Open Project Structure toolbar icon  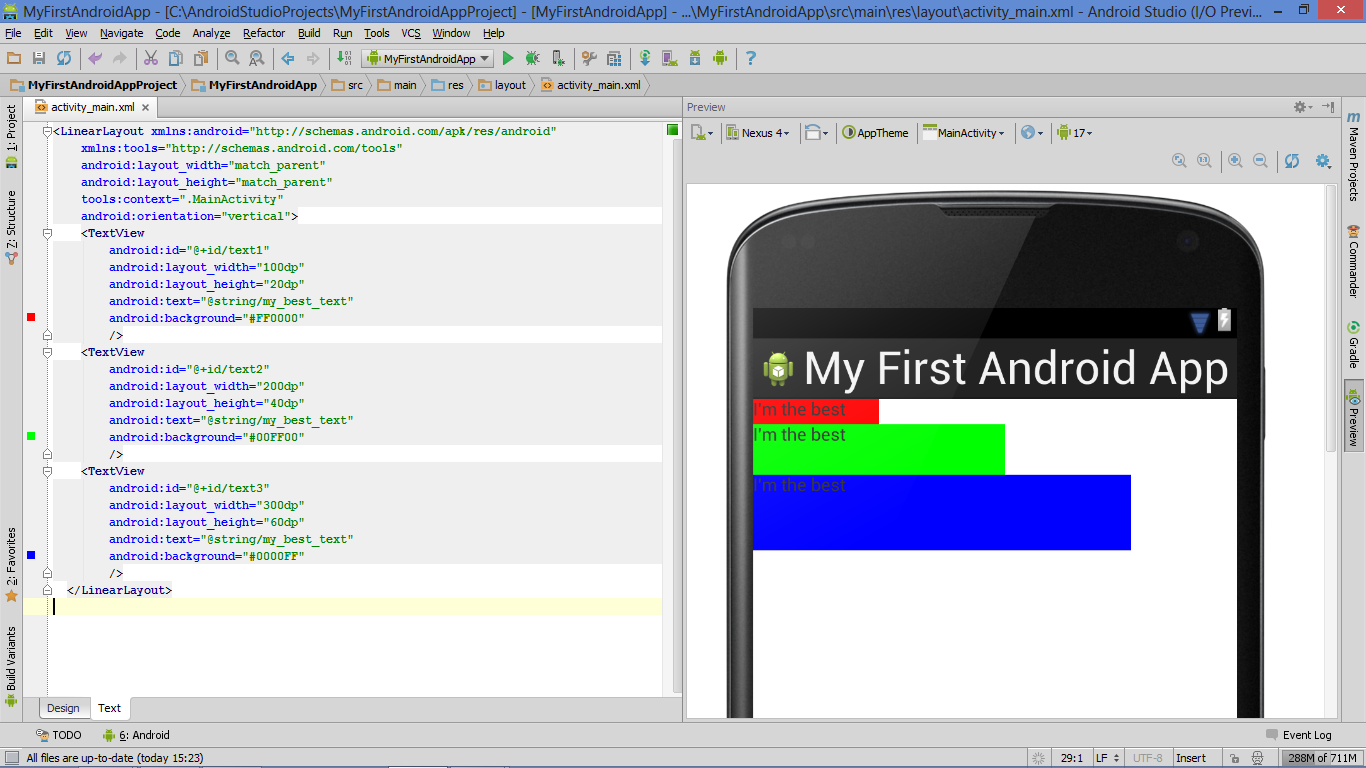pos(614,59)
